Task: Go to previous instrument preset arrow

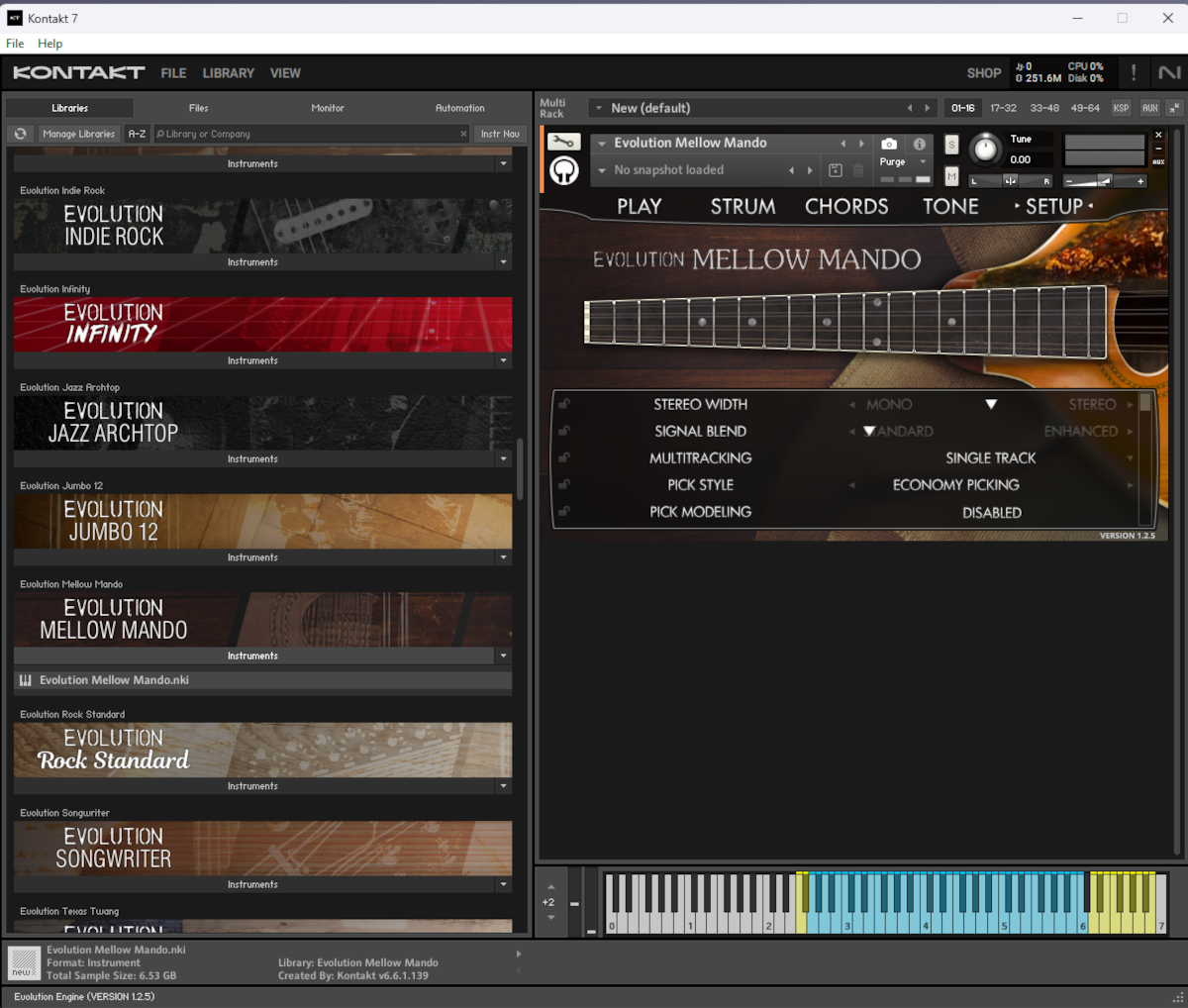Action: (x=843, y=144)
